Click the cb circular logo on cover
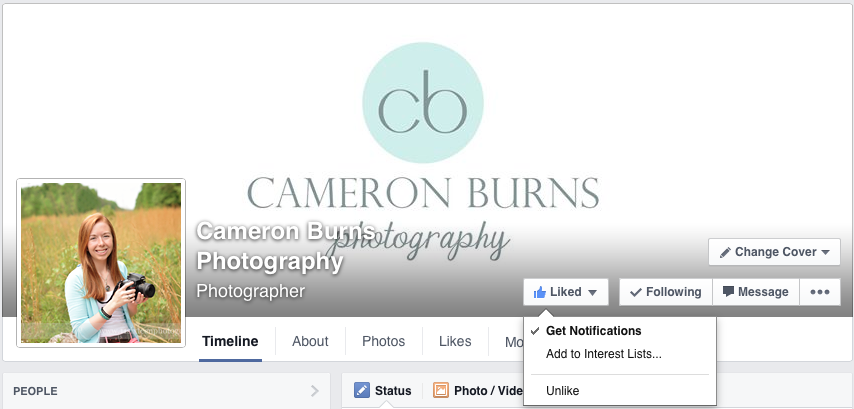Image resolution: width=854 pixels, height=409 pixels. tap(423, 102)
